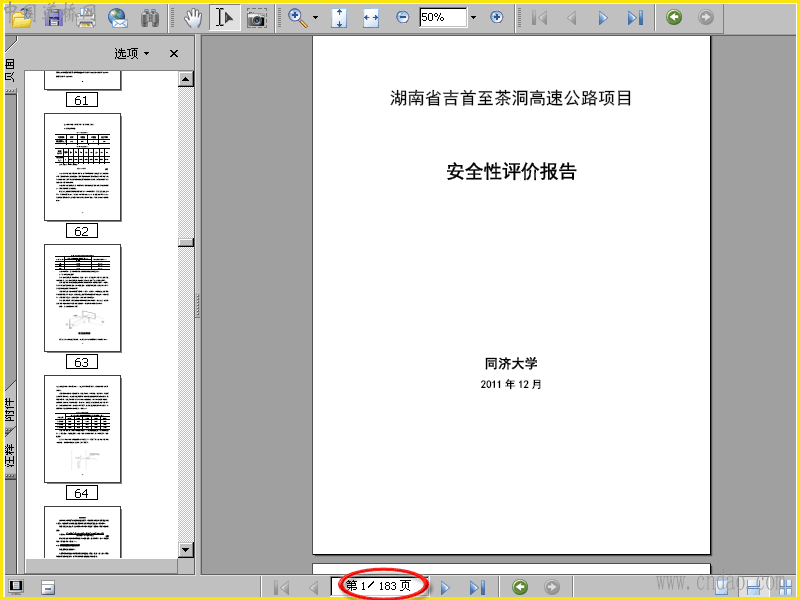Click the heading 湖南省吉首至茶洞高速公路项目
This screenshot has height=600, width=800.
pos(511,98)
